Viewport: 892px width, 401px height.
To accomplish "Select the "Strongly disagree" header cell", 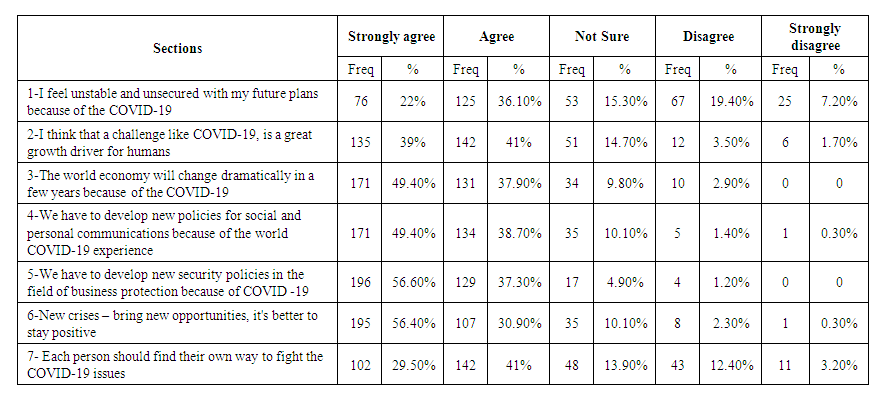I will coord(814,37).
